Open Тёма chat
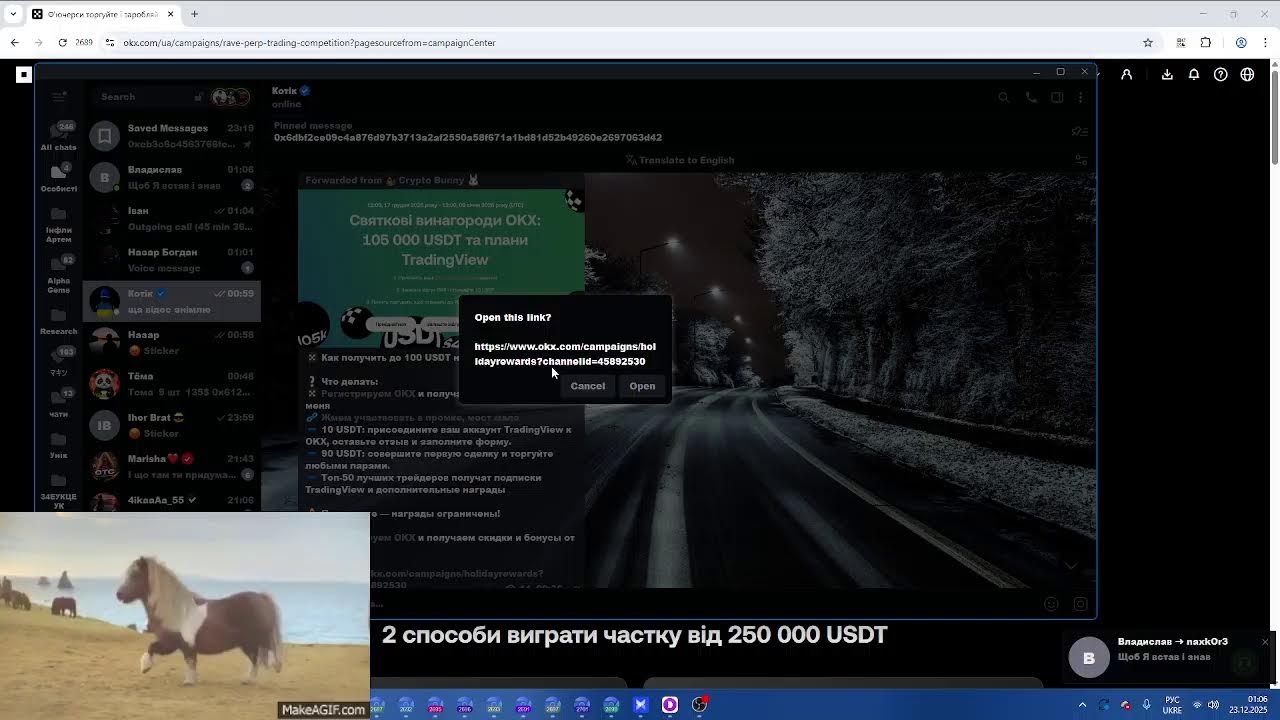Screen dimensions: 1280x720 172,384
